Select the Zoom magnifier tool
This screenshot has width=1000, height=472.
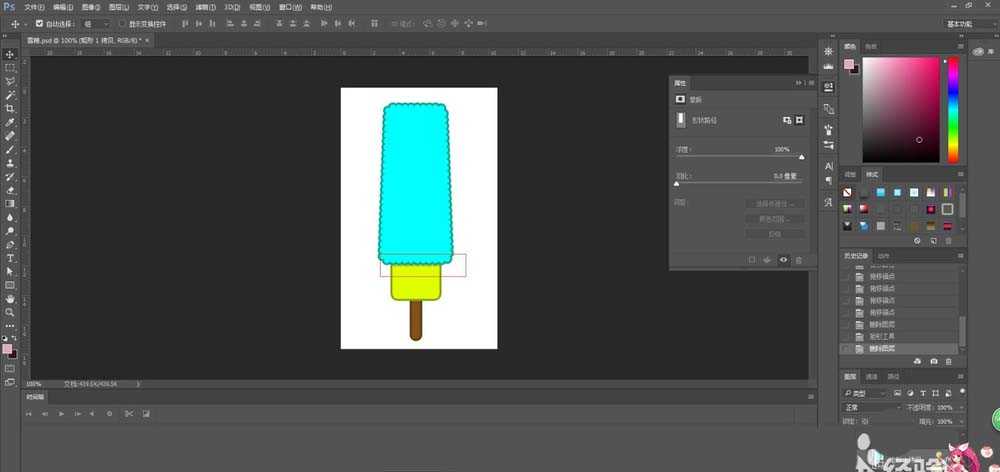[10, 312]
